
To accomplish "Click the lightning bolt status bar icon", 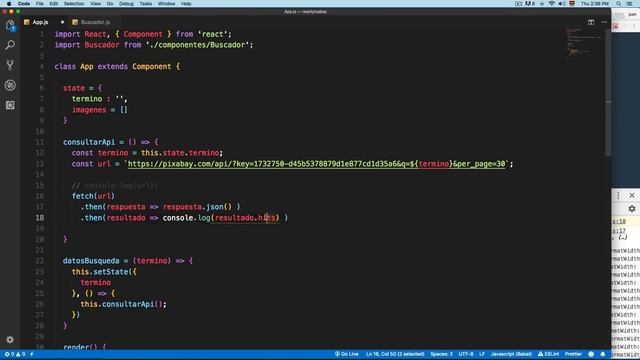I will (x=32, y=354).
